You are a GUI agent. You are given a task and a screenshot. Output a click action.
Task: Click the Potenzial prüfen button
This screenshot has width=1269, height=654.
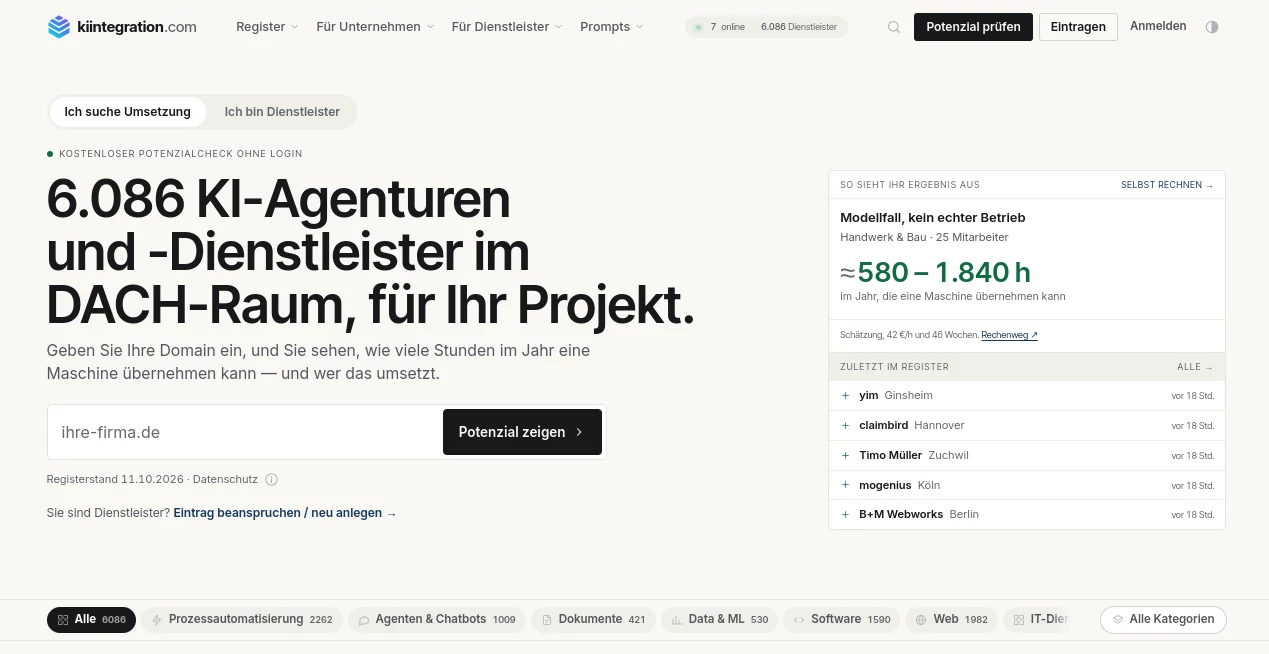click(x=973, y=27)
